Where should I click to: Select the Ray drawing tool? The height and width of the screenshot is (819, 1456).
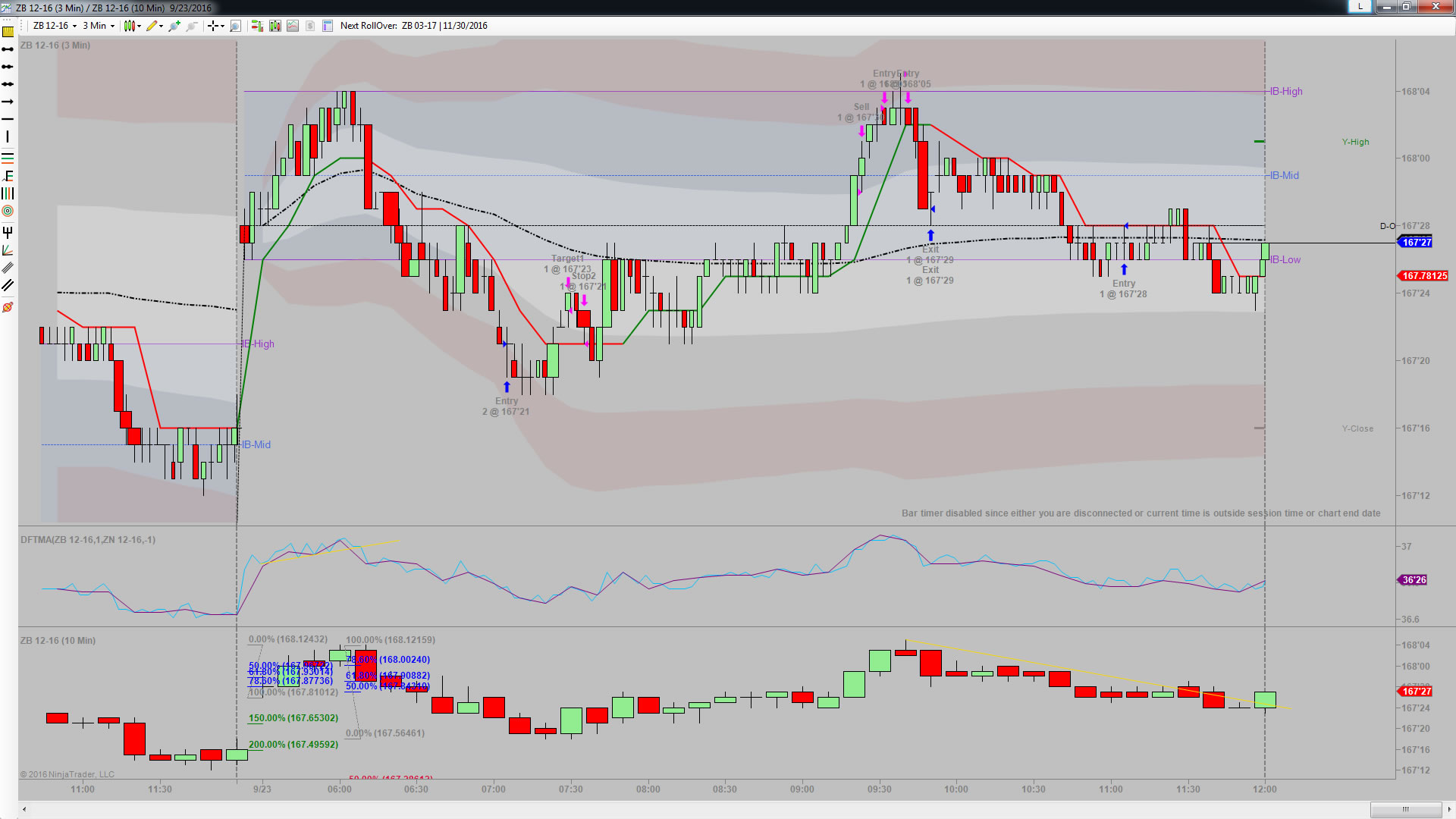click(8, 67)
